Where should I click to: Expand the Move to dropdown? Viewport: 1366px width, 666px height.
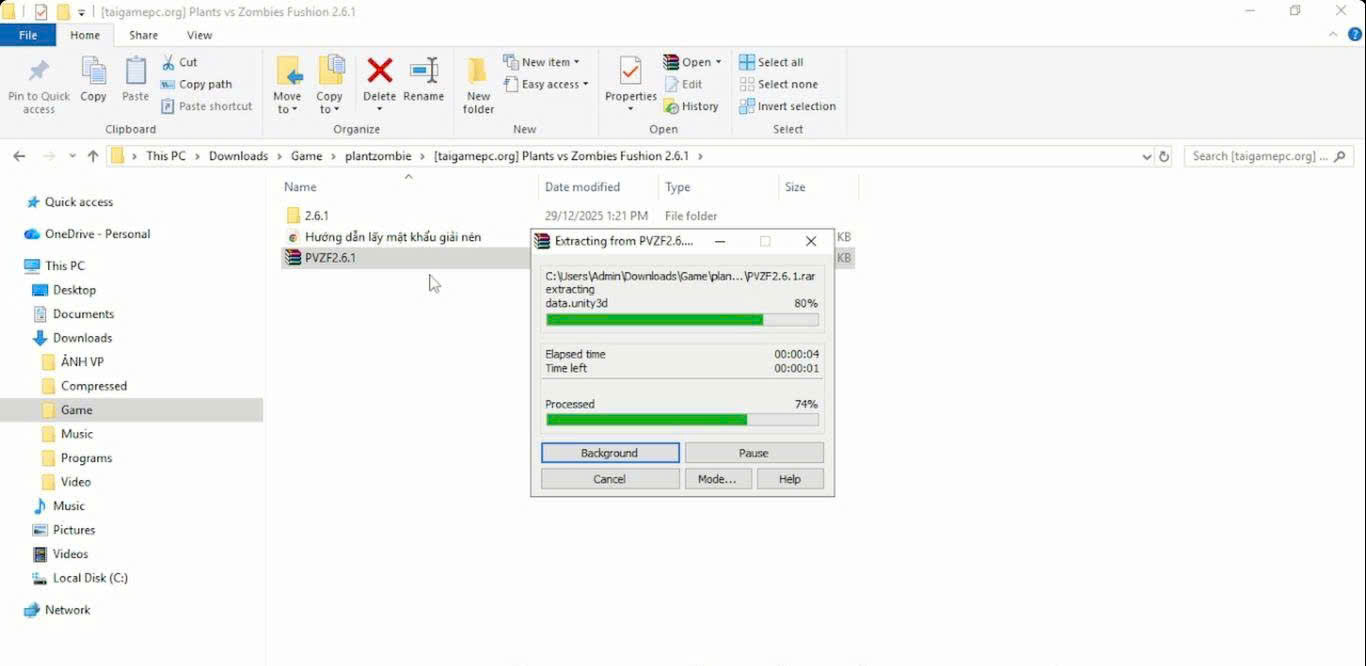(287, 109)
